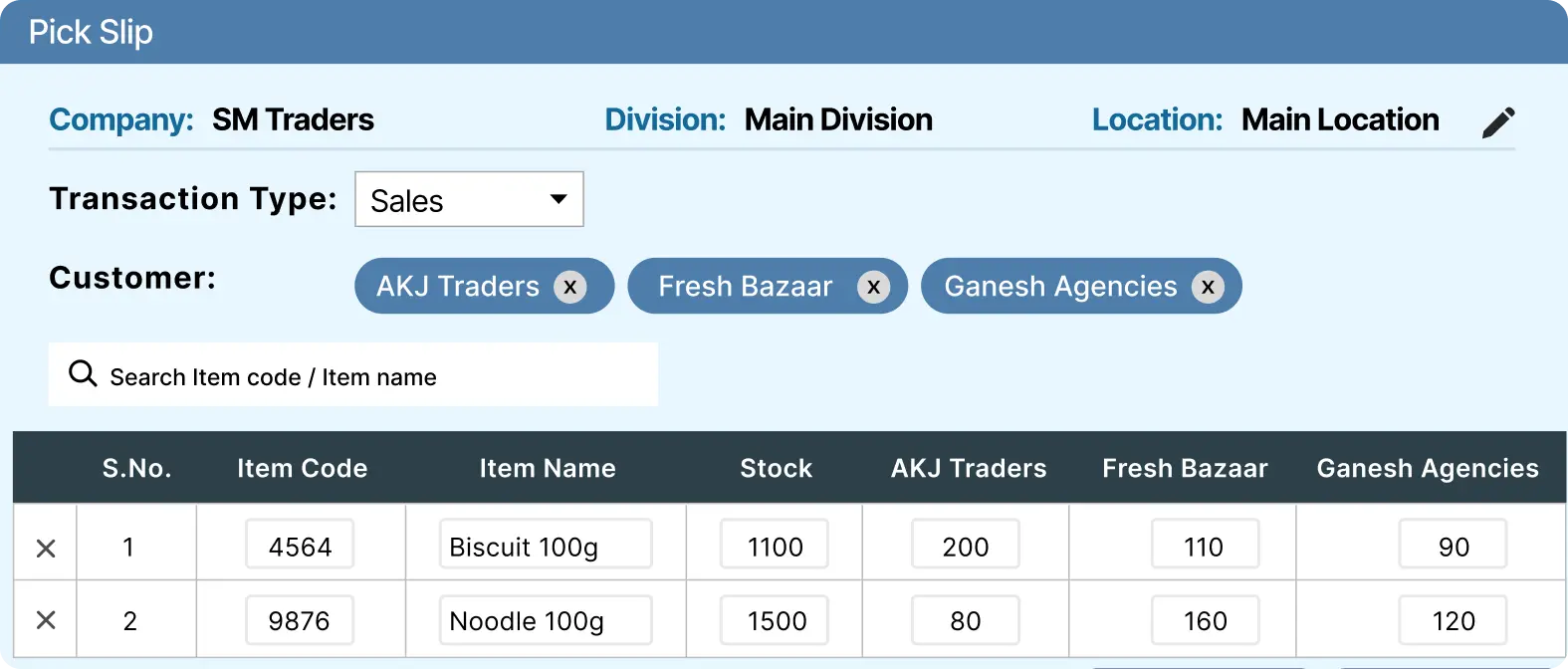Edit AKJ Traders quantity 200 for Biscuit
The height and width of the screenshot is (669, 1568).
(965, 546)
